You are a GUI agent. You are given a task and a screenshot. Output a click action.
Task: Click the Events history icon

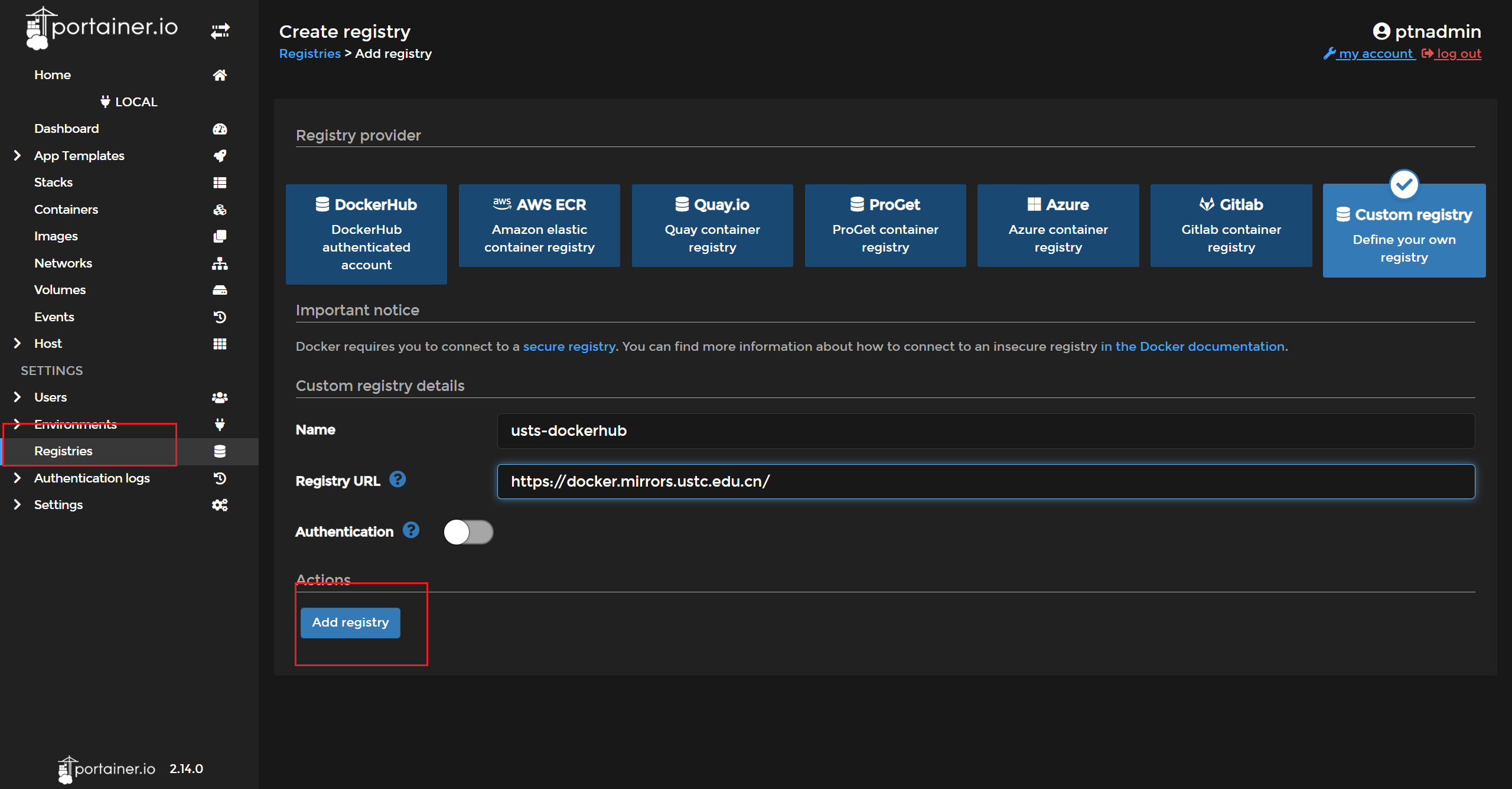point(220,317)
